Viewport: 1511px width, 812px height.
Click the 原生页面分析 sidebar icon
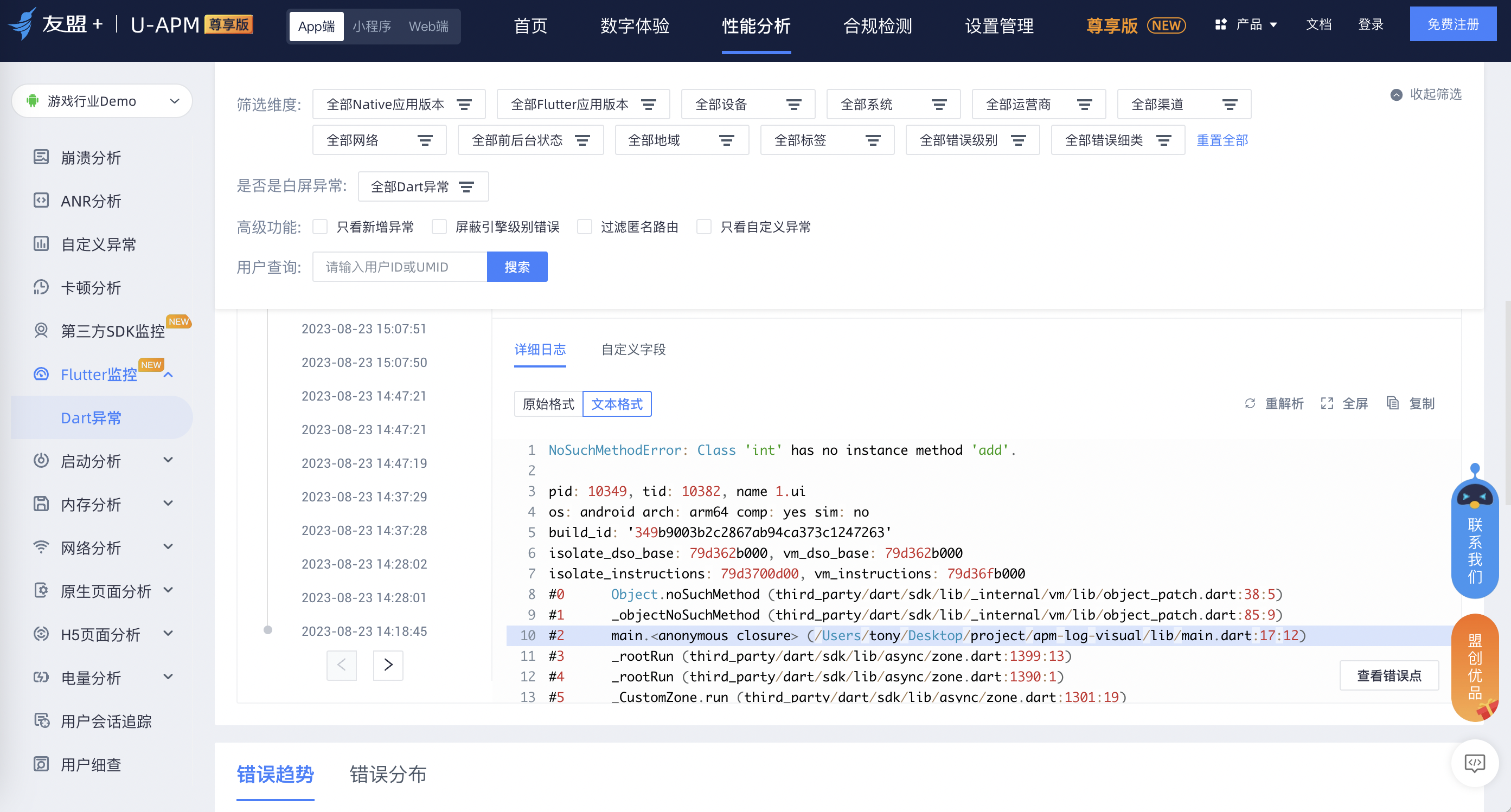[41, 590]
